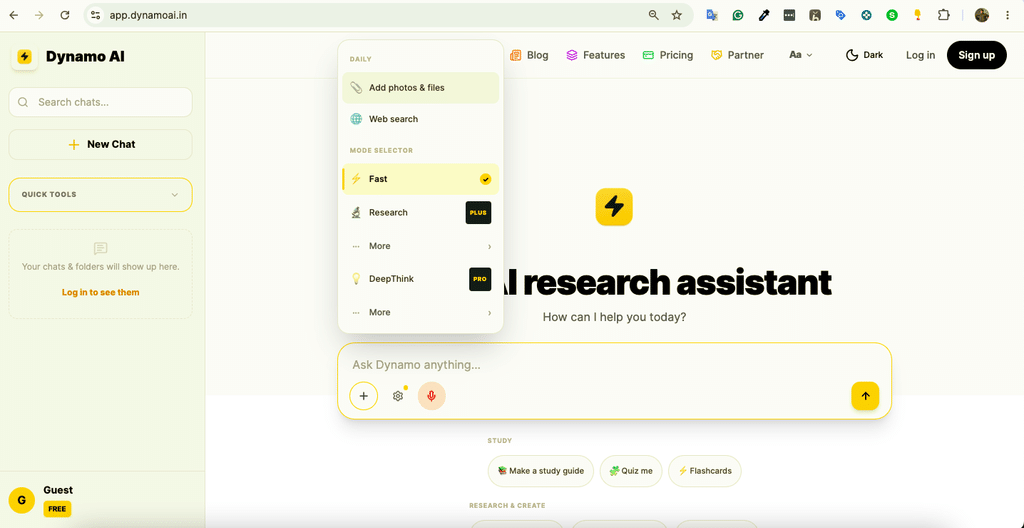
Task: Click the browser zoom magnifier icon
Action: coord(653,15)
